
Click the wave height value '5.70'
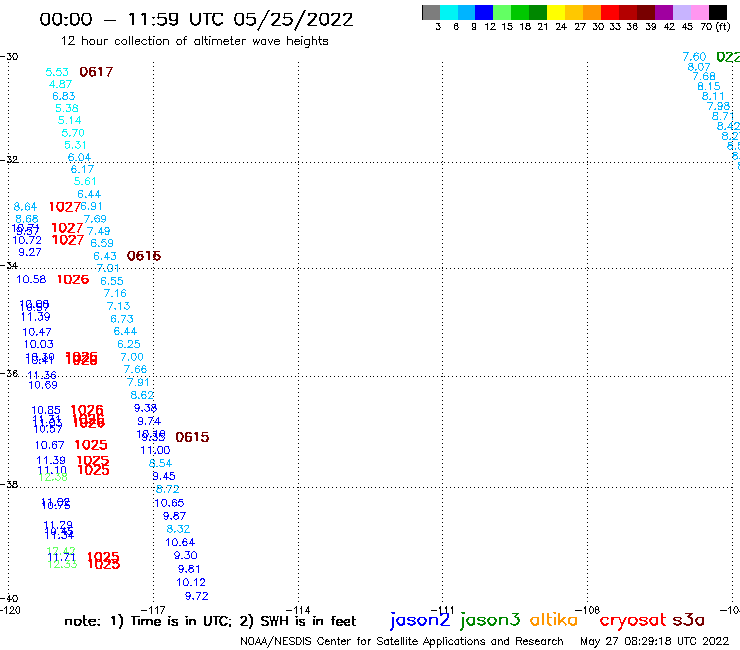pyautogui.click(x=73, y=133)
